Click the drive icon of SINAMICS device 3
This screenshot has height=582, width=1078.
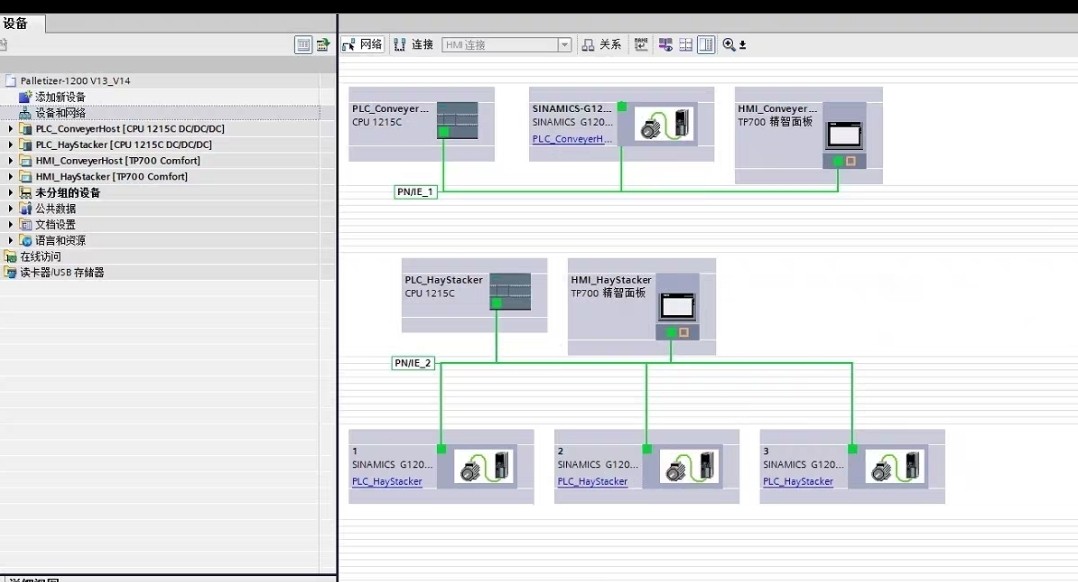pyautogui.click(x=895, y=467)
